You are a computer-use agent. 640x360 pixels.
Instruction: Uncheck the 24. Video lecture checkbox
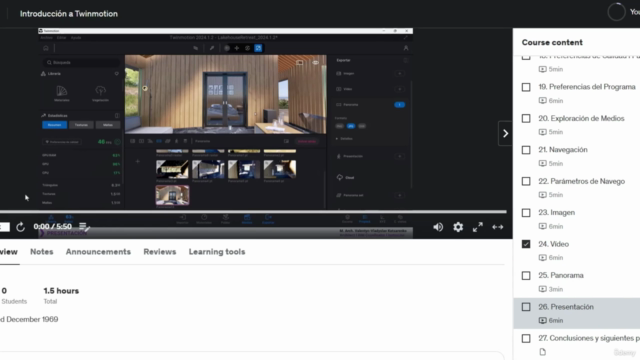coord(526,244)
